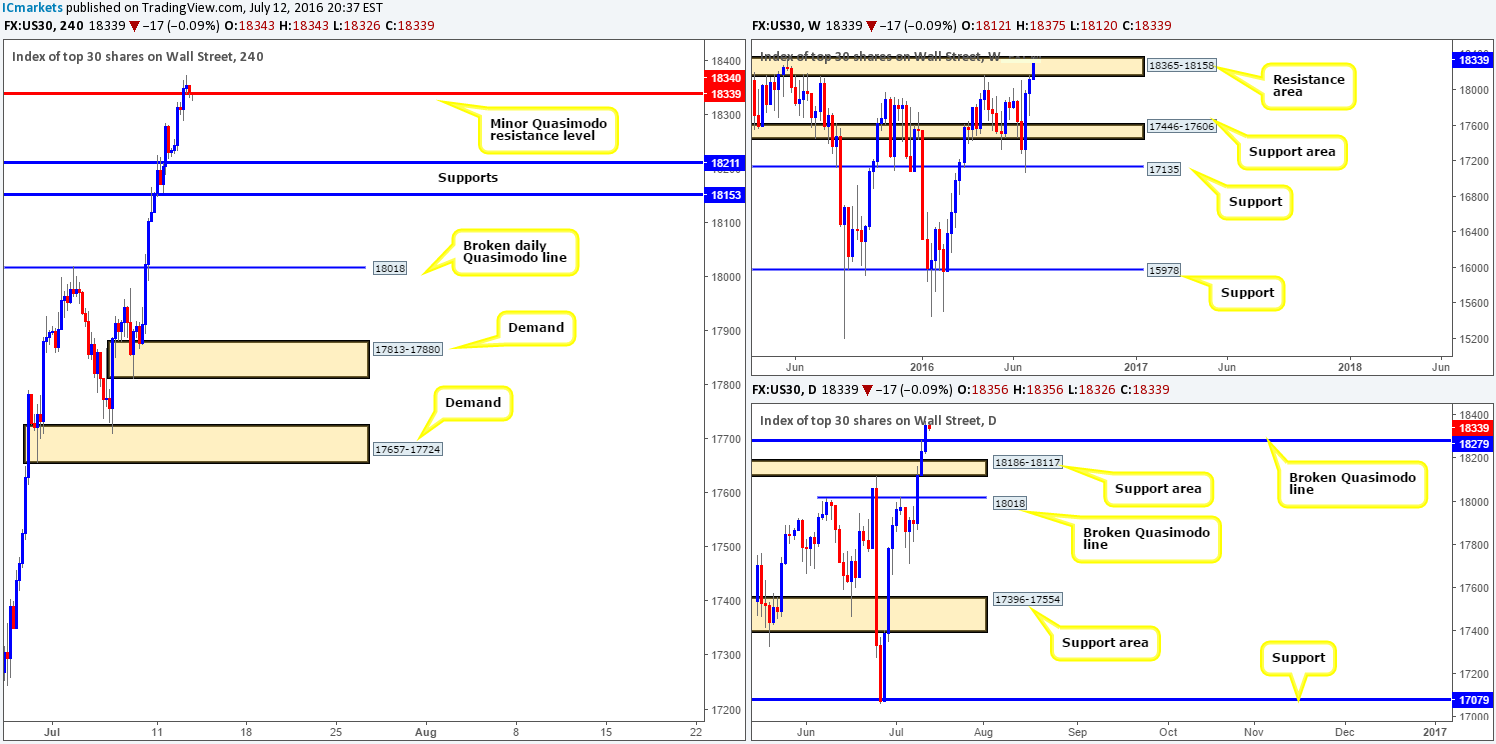
Task: Click the red 18340 price axis tag
Action: tap(724, 78)
